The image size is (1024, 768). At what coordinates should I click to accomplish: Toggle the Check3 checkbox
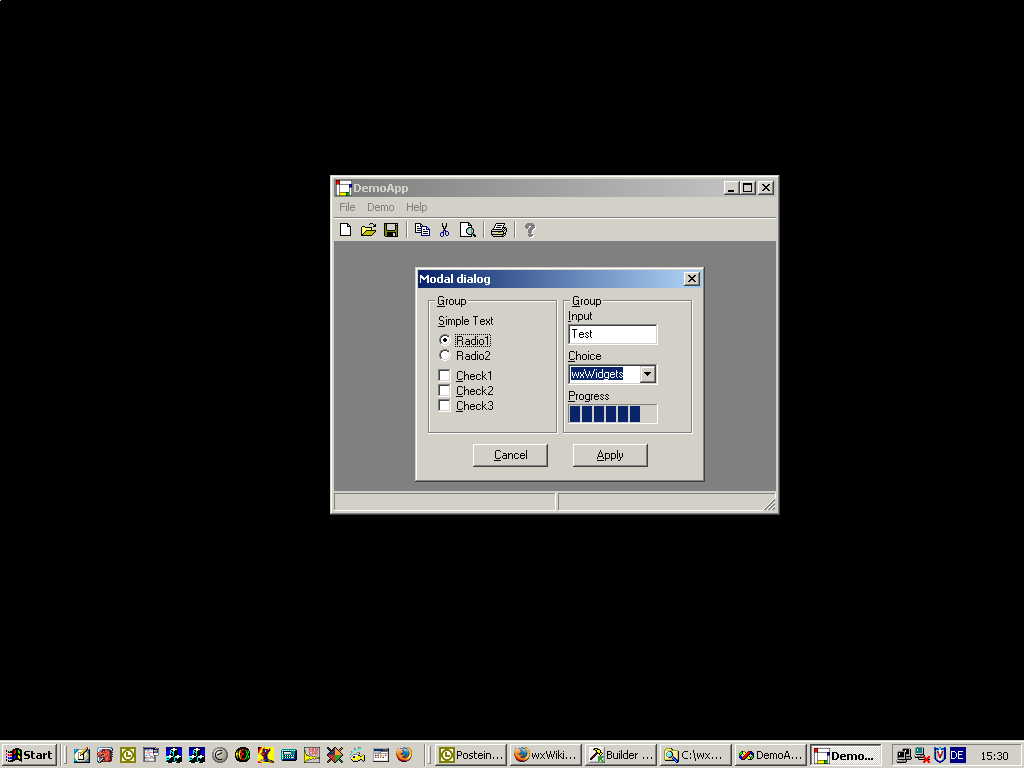click(445, 406)
